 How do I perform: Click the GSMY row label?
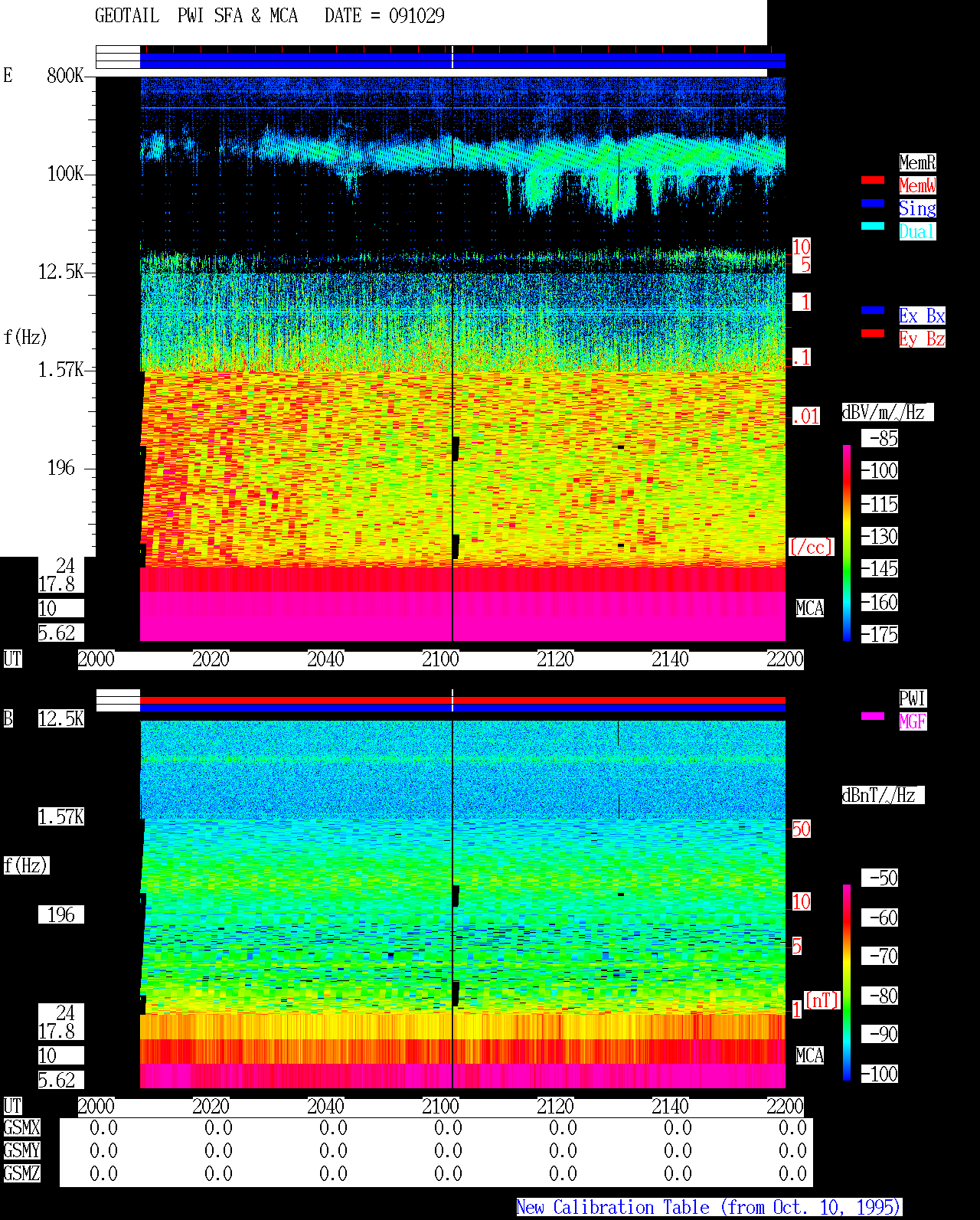click(21, 1150)
